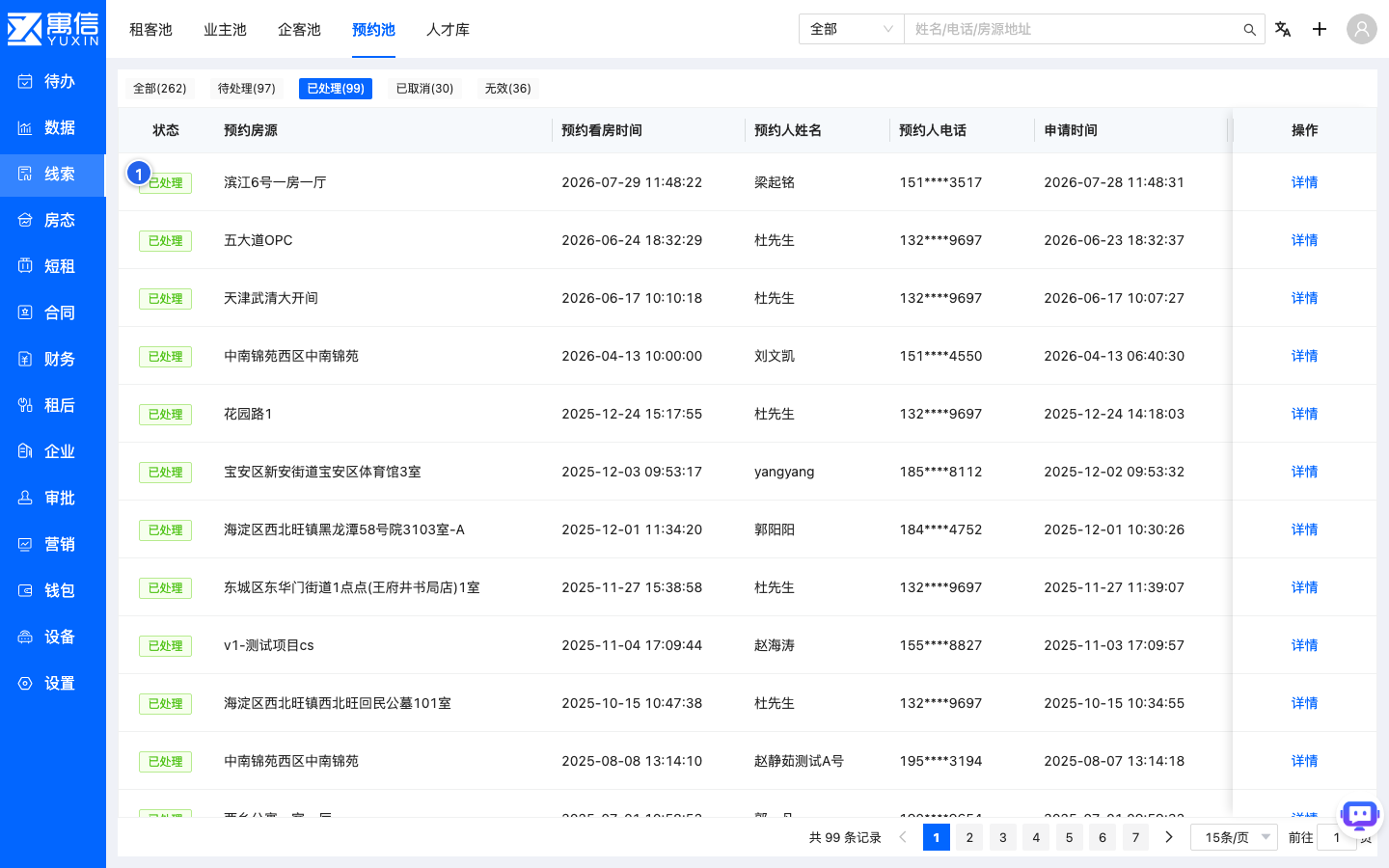This screenshot has height=868, width=1389.
Task: Go to page 6
Action: tap(1103, 837)
